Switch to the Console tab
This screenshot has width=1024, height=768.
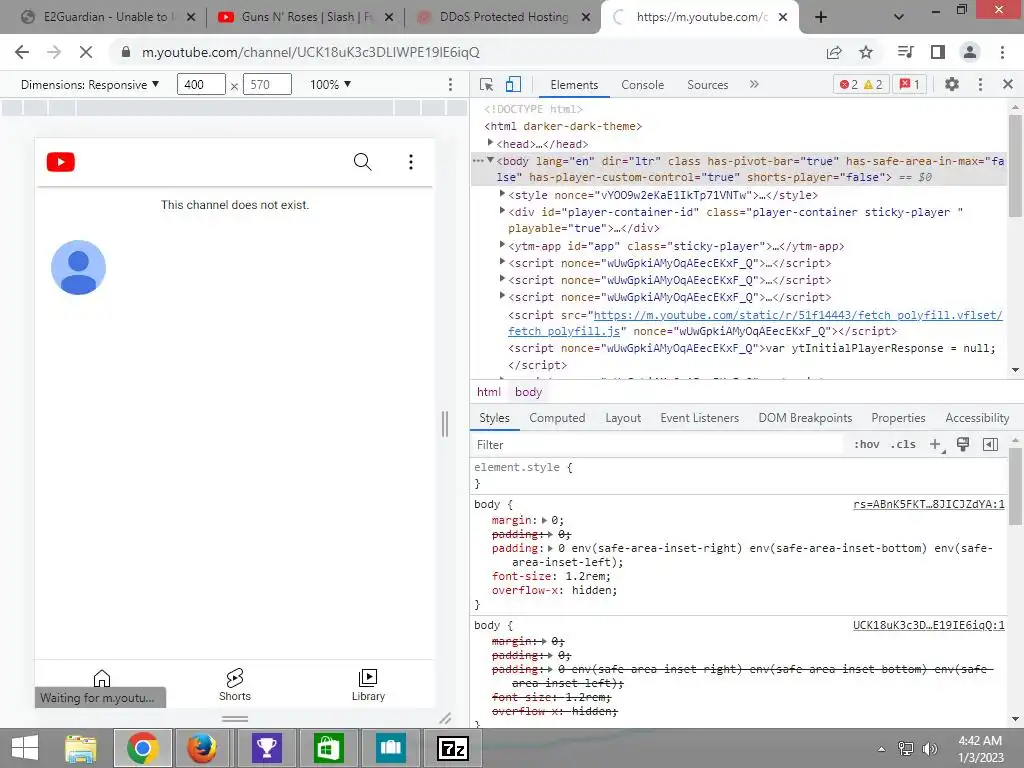[x=643, y=85]
